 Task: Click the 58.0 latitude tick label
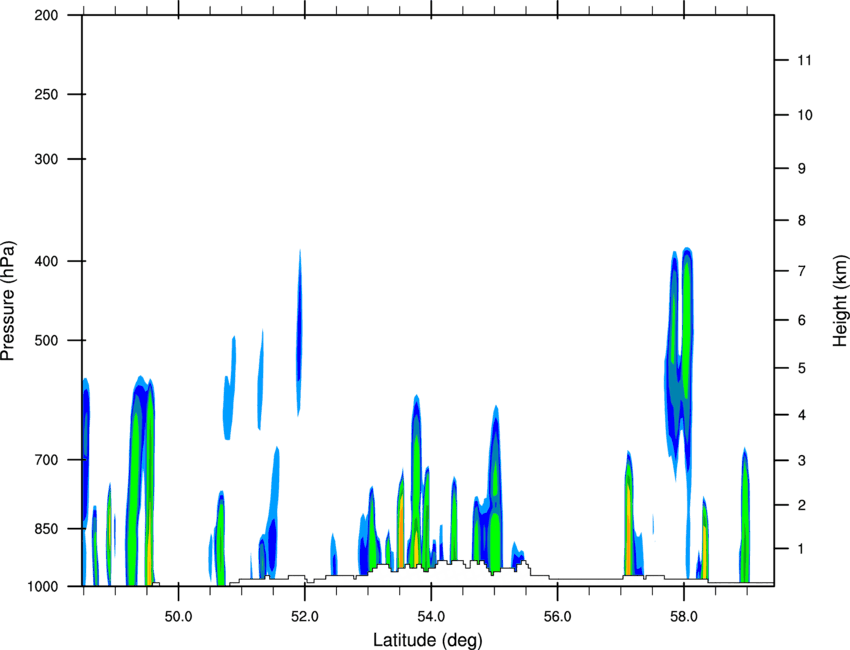[x=684, y=617]
